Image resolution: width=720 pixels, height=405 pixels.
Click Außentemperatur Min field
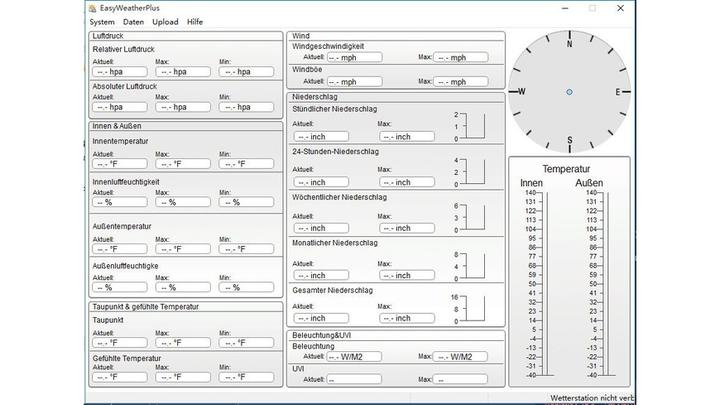tap(246, 249)
